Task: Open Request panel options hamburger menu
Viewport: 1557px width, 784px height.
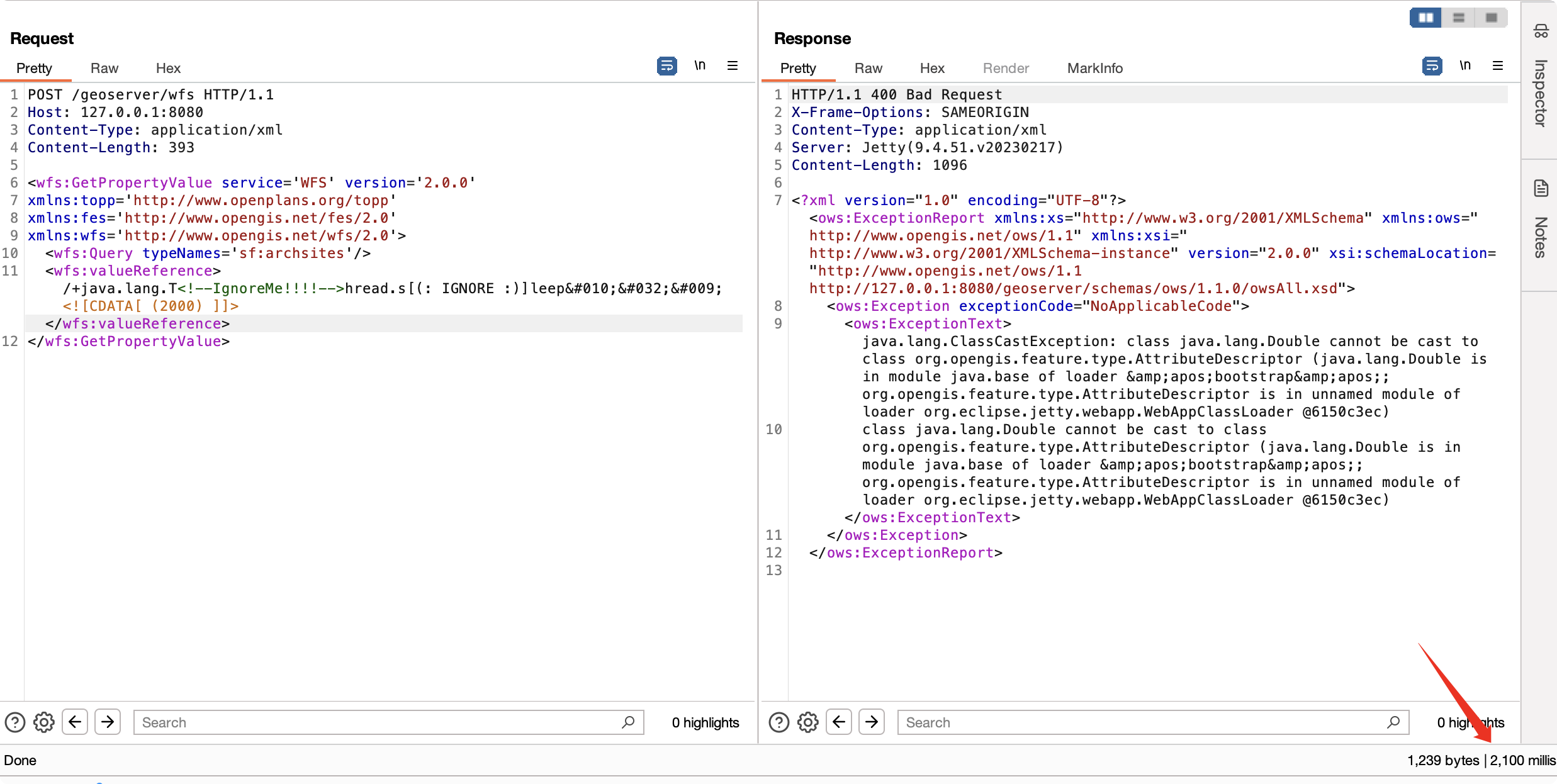Action: click(x=733, y=65)
